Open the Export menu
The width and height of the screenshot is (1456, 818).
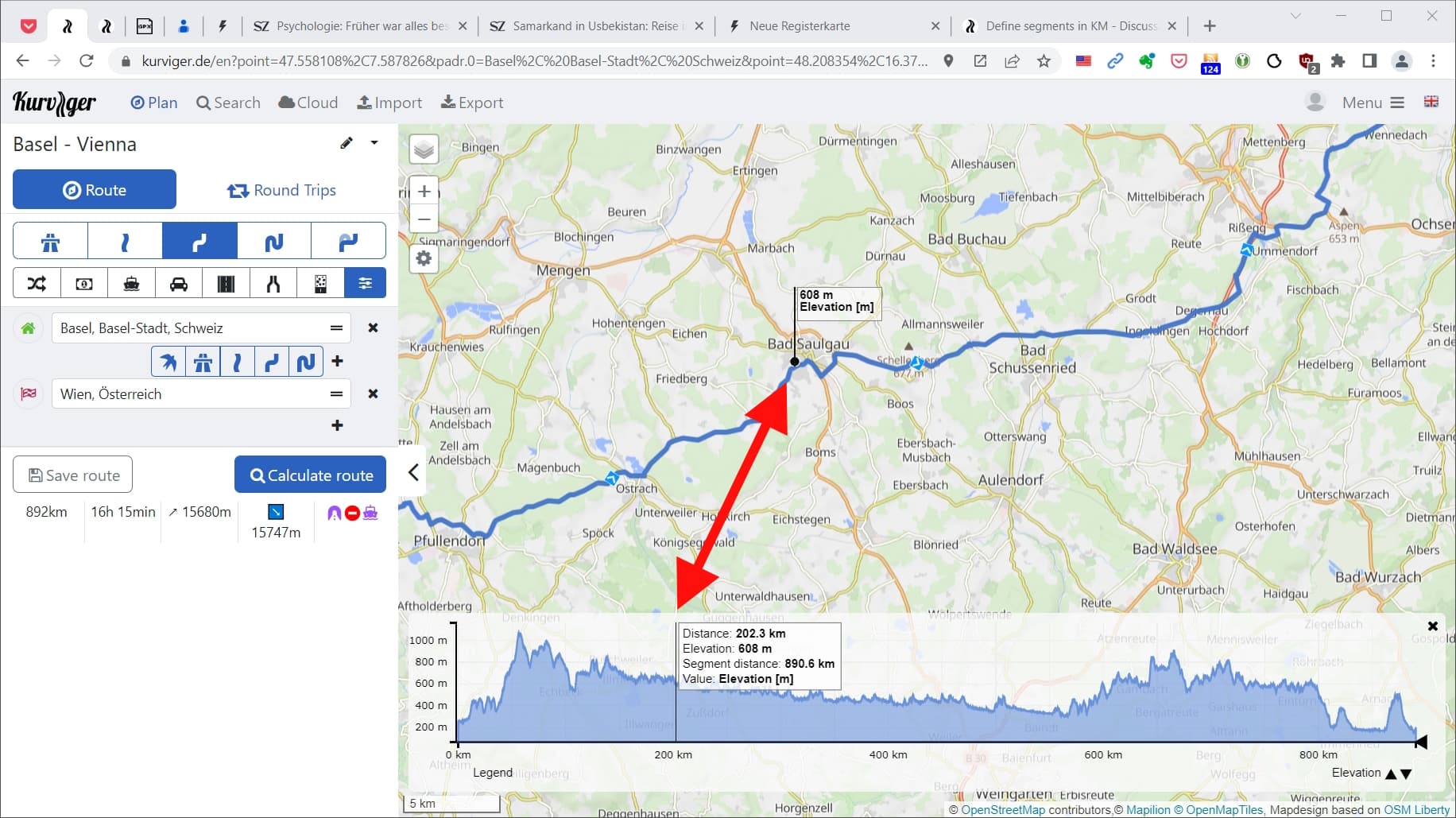point(472,103)
